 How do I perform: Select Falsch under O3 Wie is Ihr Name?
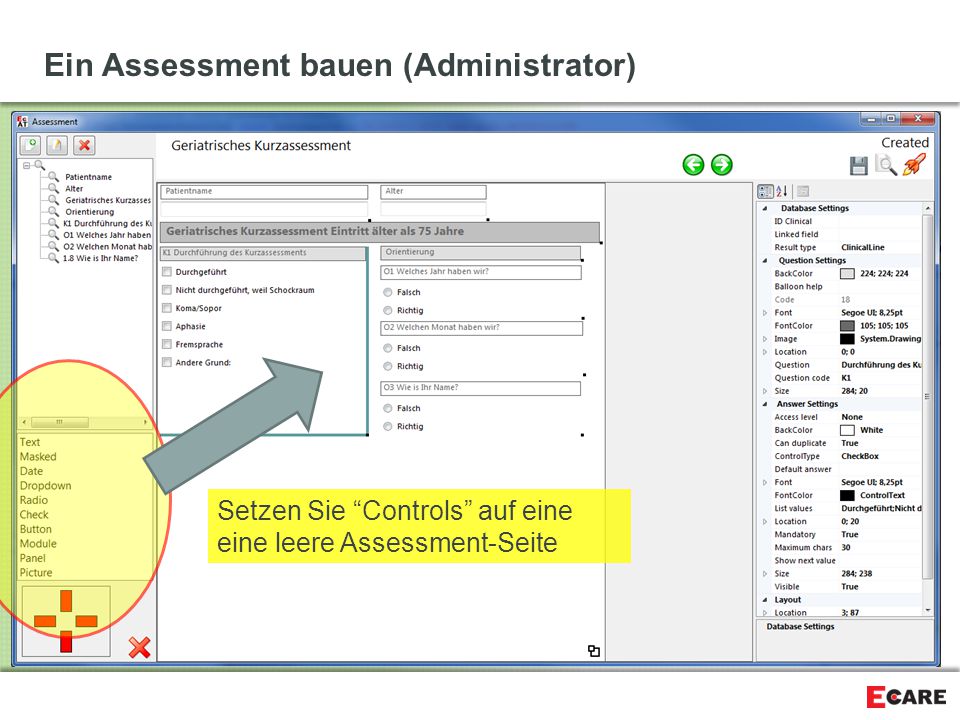pyautogui.click(x=388, y=408)
